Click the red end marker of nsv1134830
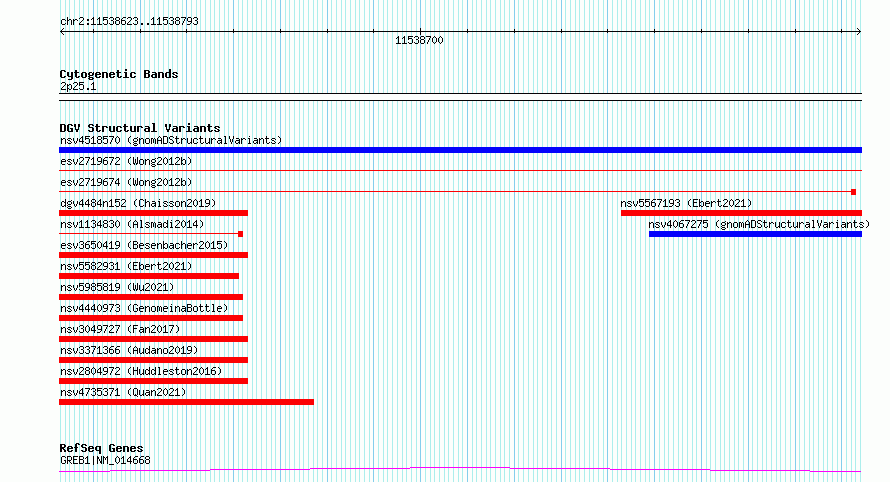 pyautogui.click(x=241, y=234)
